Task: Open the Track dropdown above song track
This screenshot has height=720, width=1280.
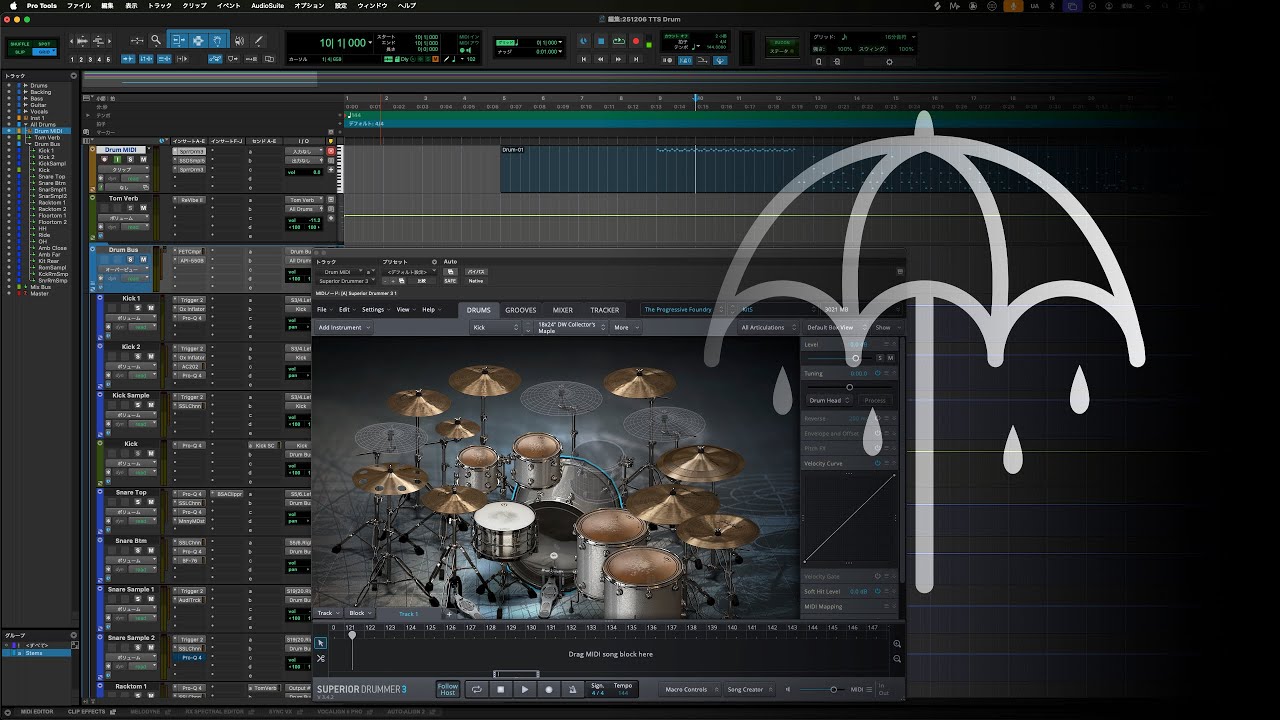Action: [328, 613]
